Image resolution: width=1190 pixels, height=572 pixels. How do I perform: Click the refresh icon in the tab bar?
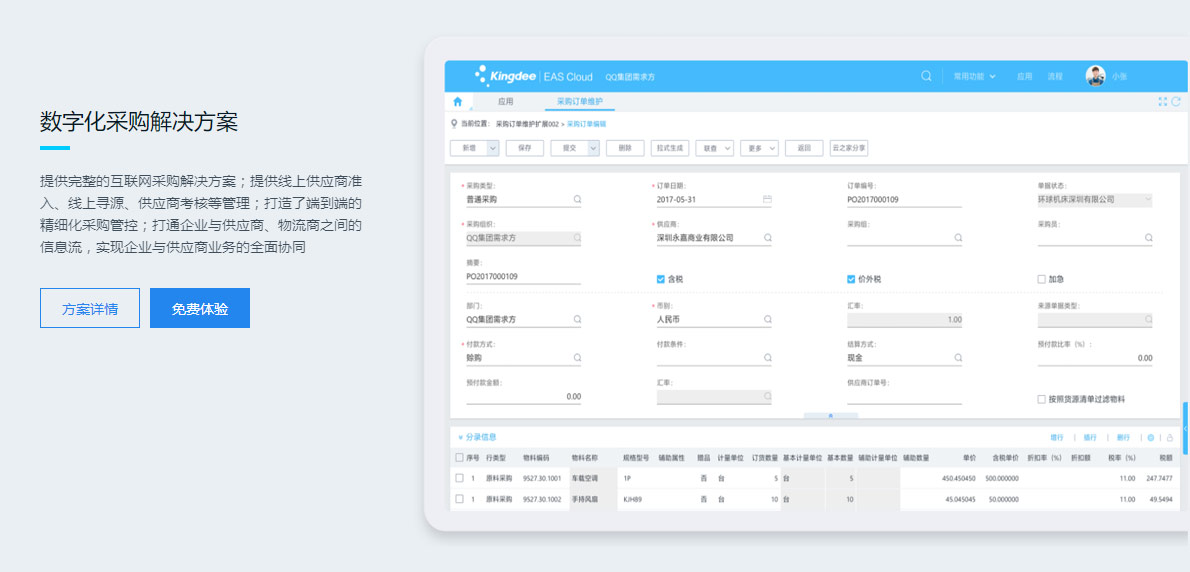(x=1176, y=102)
